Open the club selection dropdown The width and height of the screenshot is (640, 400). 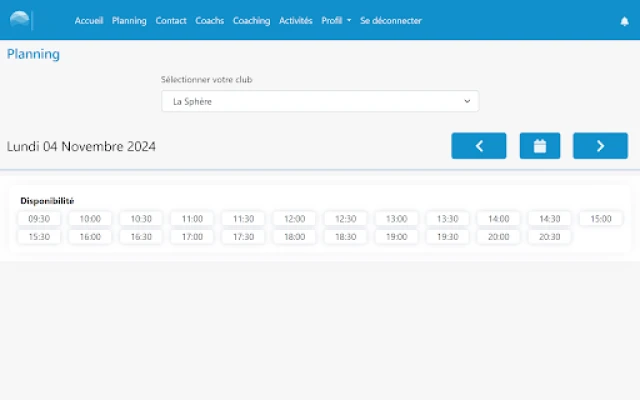[x=320, y=101]
